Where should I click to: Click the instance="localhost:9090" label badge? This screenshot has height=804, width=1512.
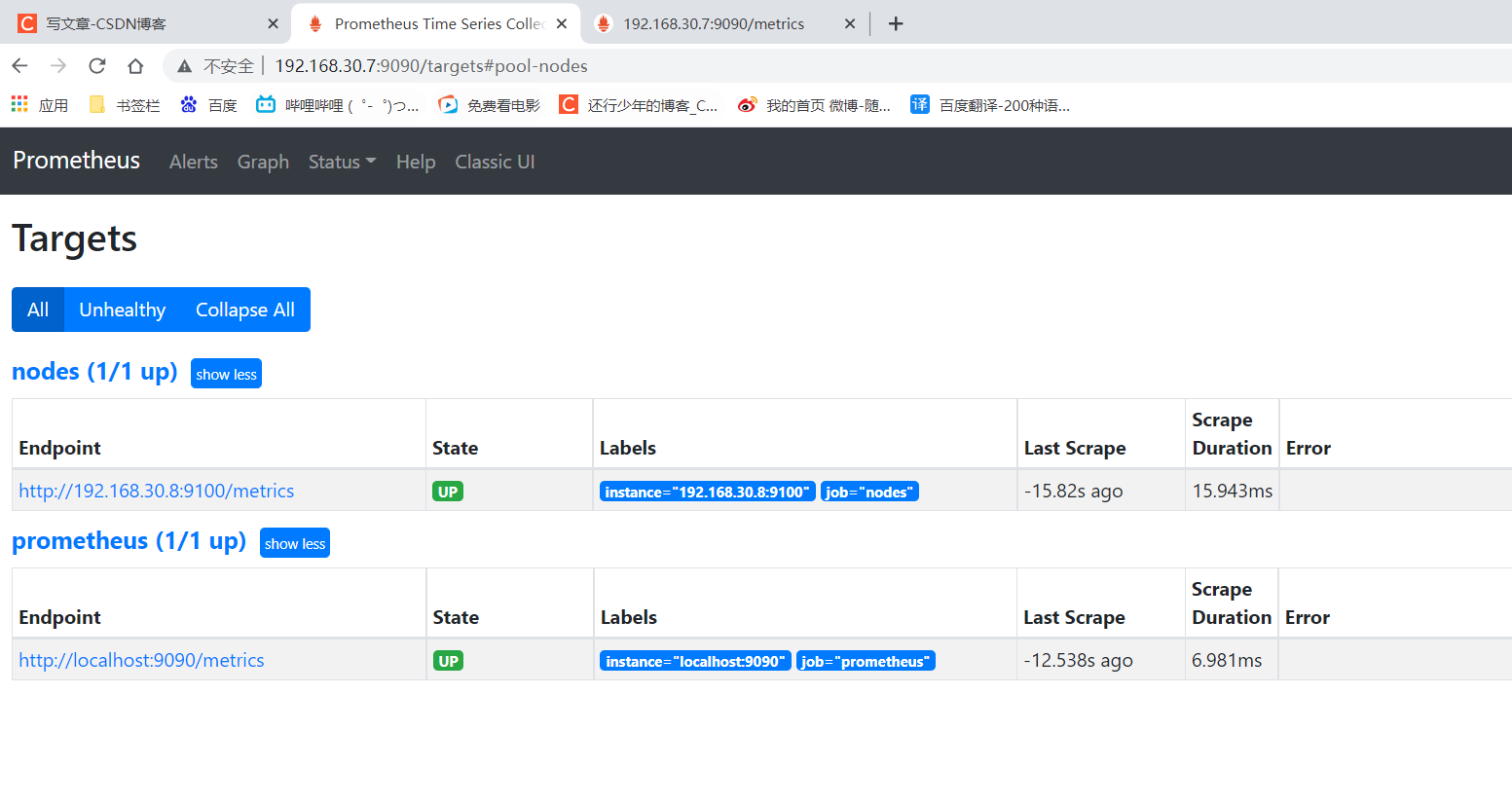pyautogui.click(x=695, y=661)
